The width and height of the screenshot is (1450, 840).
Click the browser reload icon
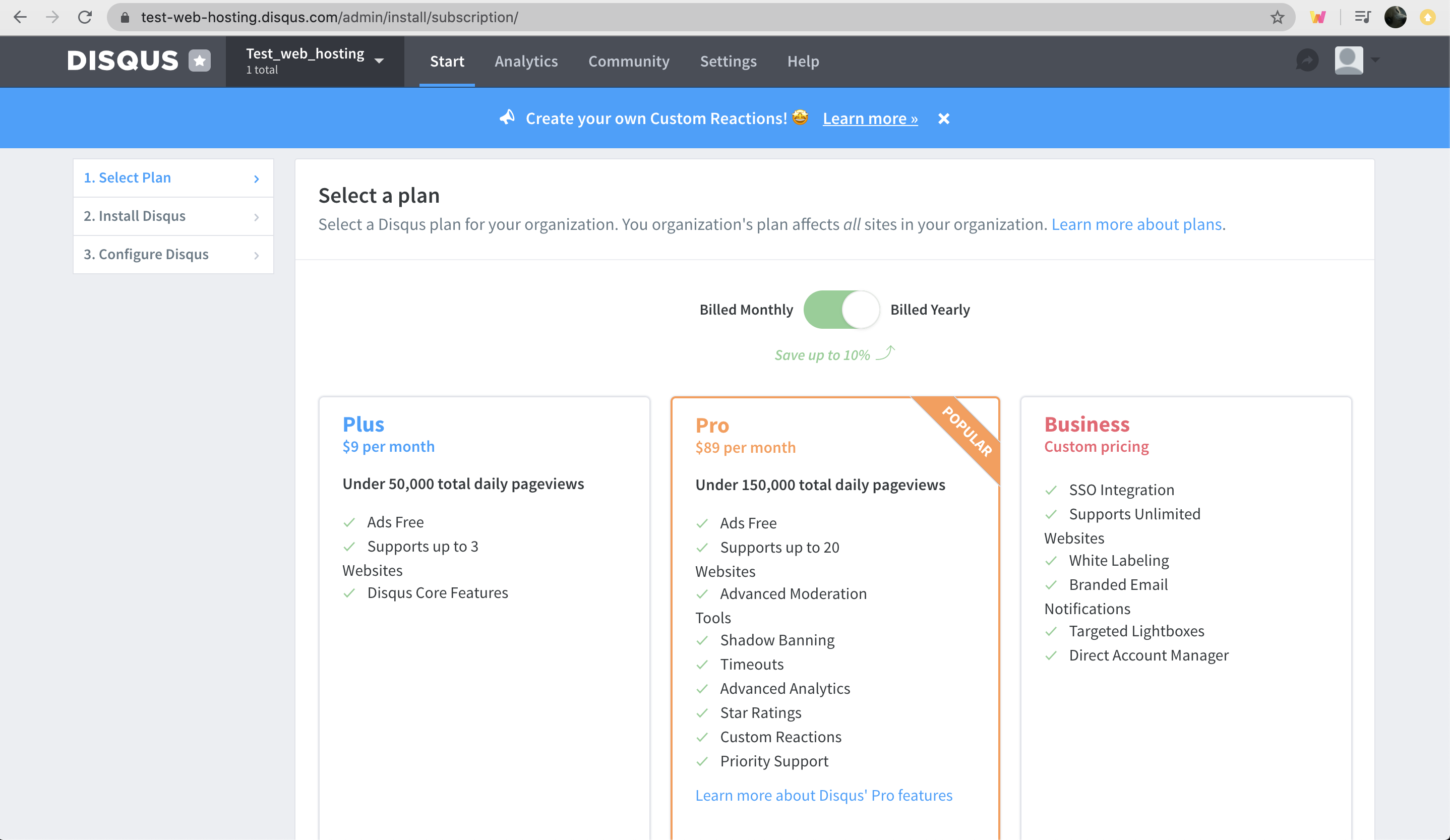coord(85,17)
